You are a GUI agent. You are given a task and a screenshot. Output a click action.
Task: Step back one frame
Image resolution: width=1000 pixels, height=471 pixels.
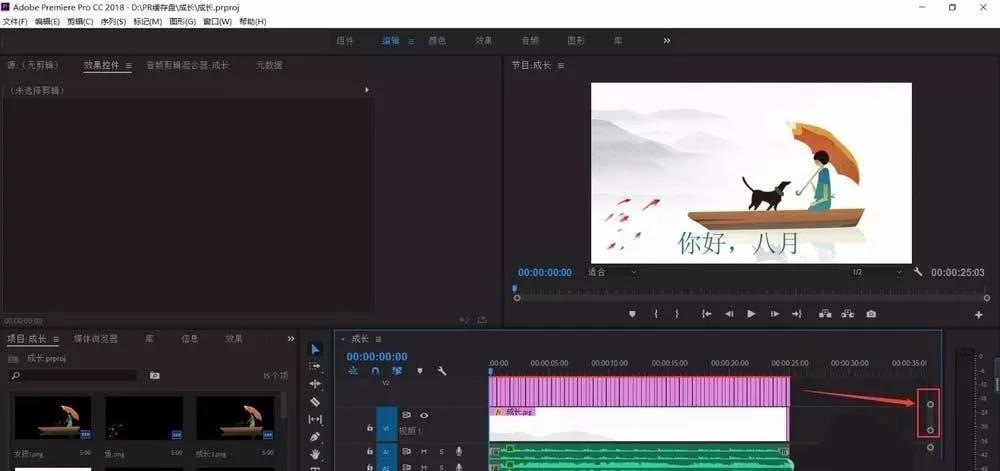[729, 314]
